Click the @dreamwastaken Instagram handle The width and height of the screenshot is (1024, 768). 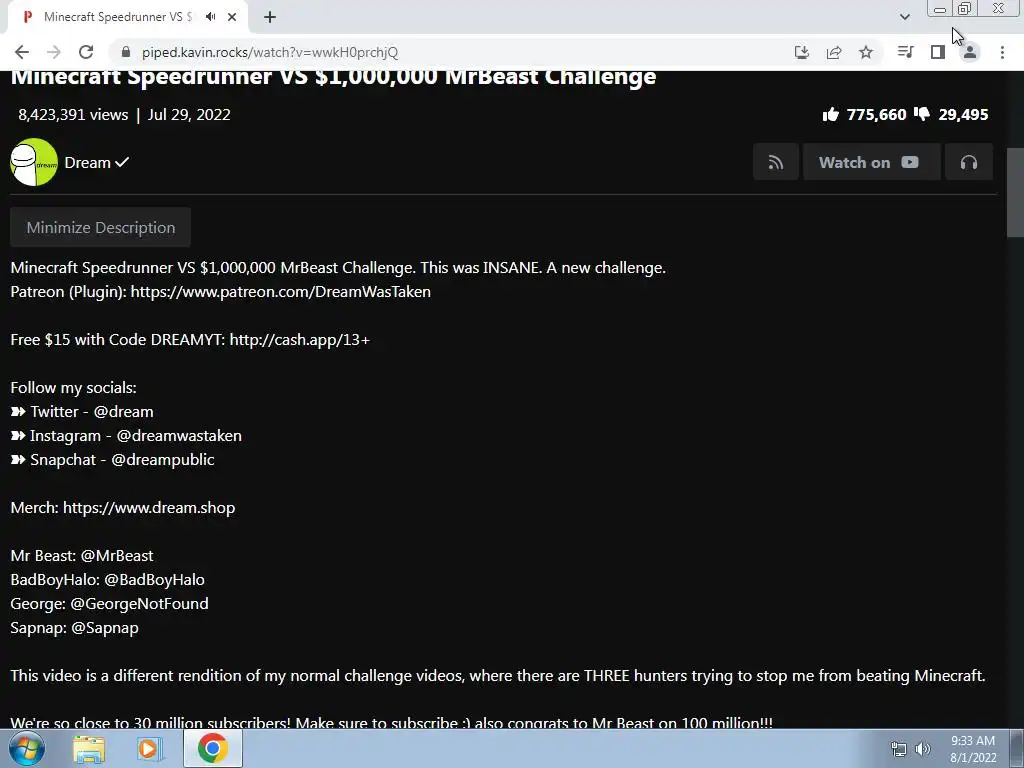179,436
